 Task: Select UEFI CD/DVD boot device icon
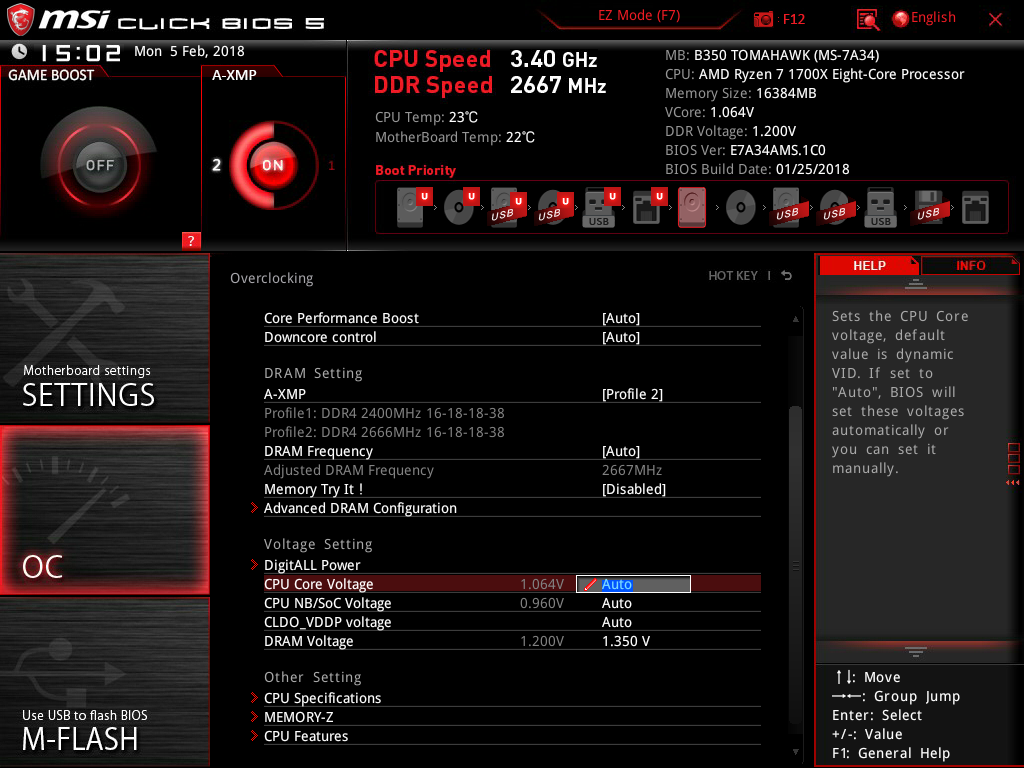461,207
